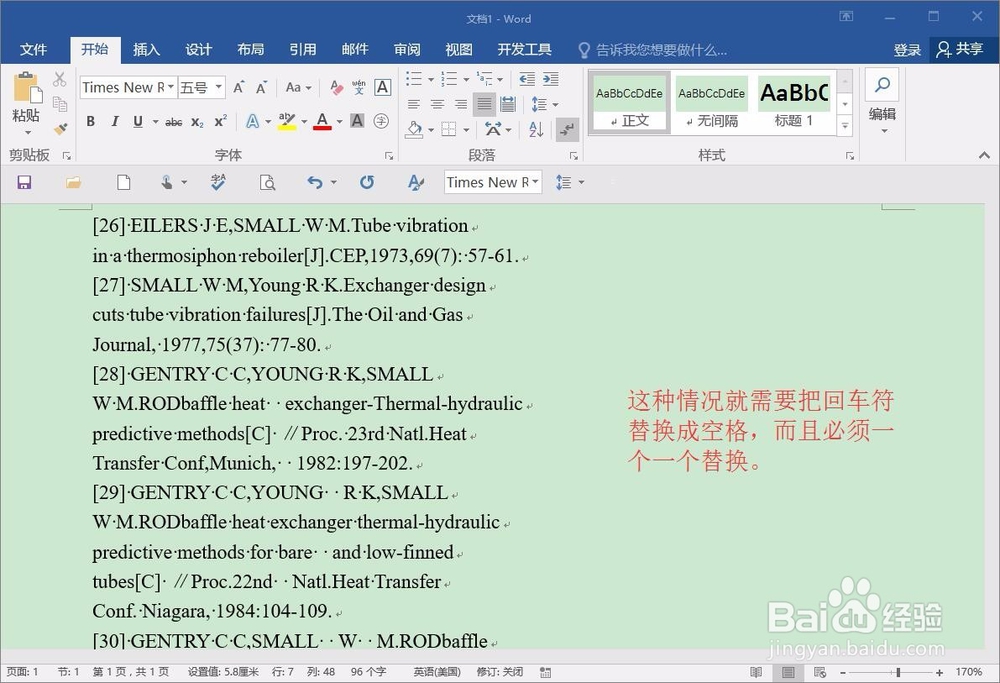Open the line spacing dropdown on the toolbar
Viewport: 1000px width, 683px height.
(x=572, y=181)
